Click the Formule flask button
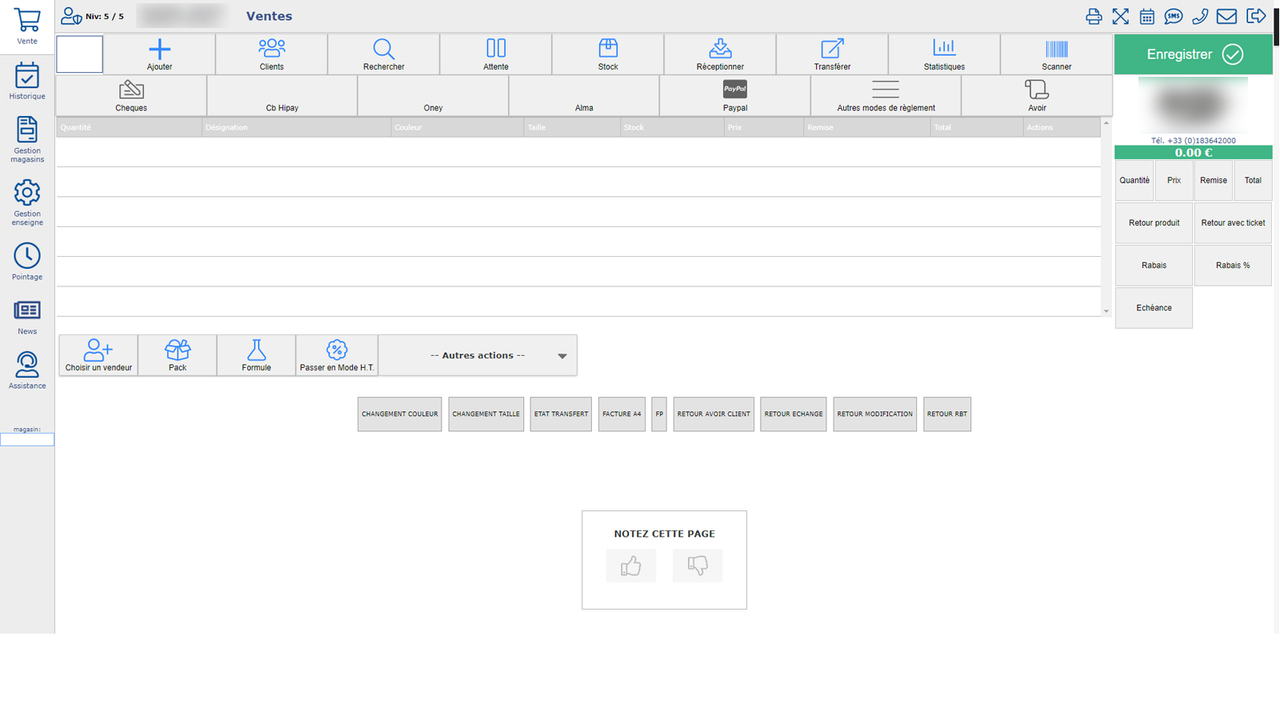The height and width of the screenshot is (720, 1280). point(256,355)
